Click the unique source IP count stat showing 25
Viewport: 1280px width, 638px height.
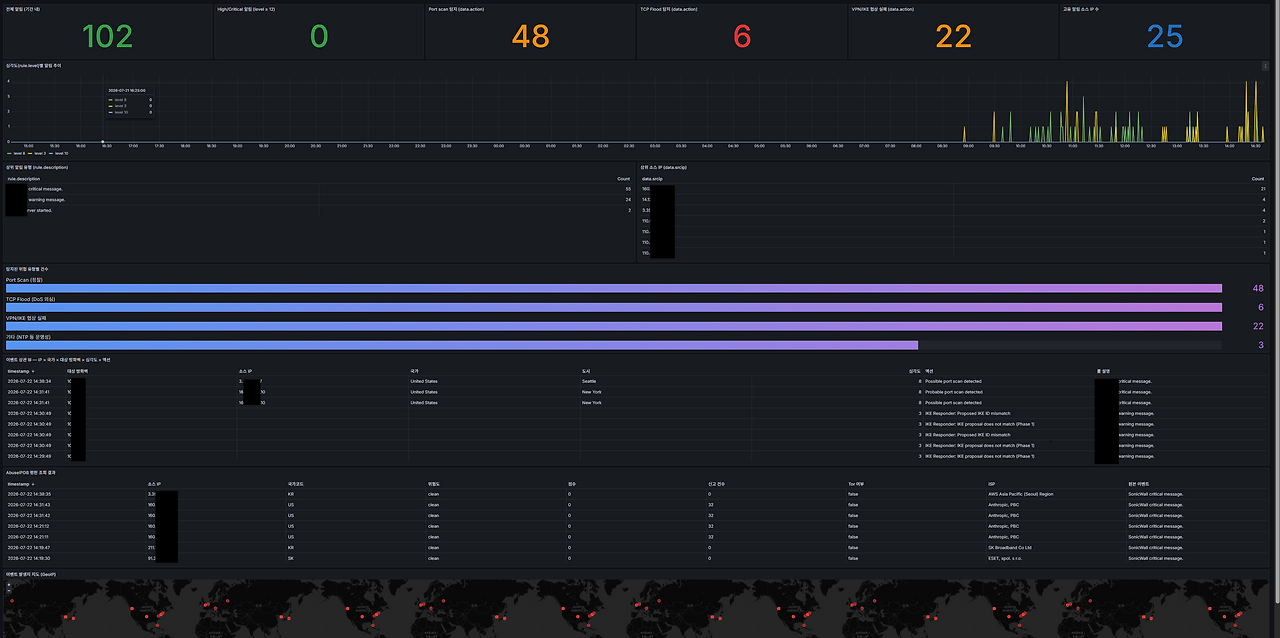pyautogui.click(x=1165, y=36)
